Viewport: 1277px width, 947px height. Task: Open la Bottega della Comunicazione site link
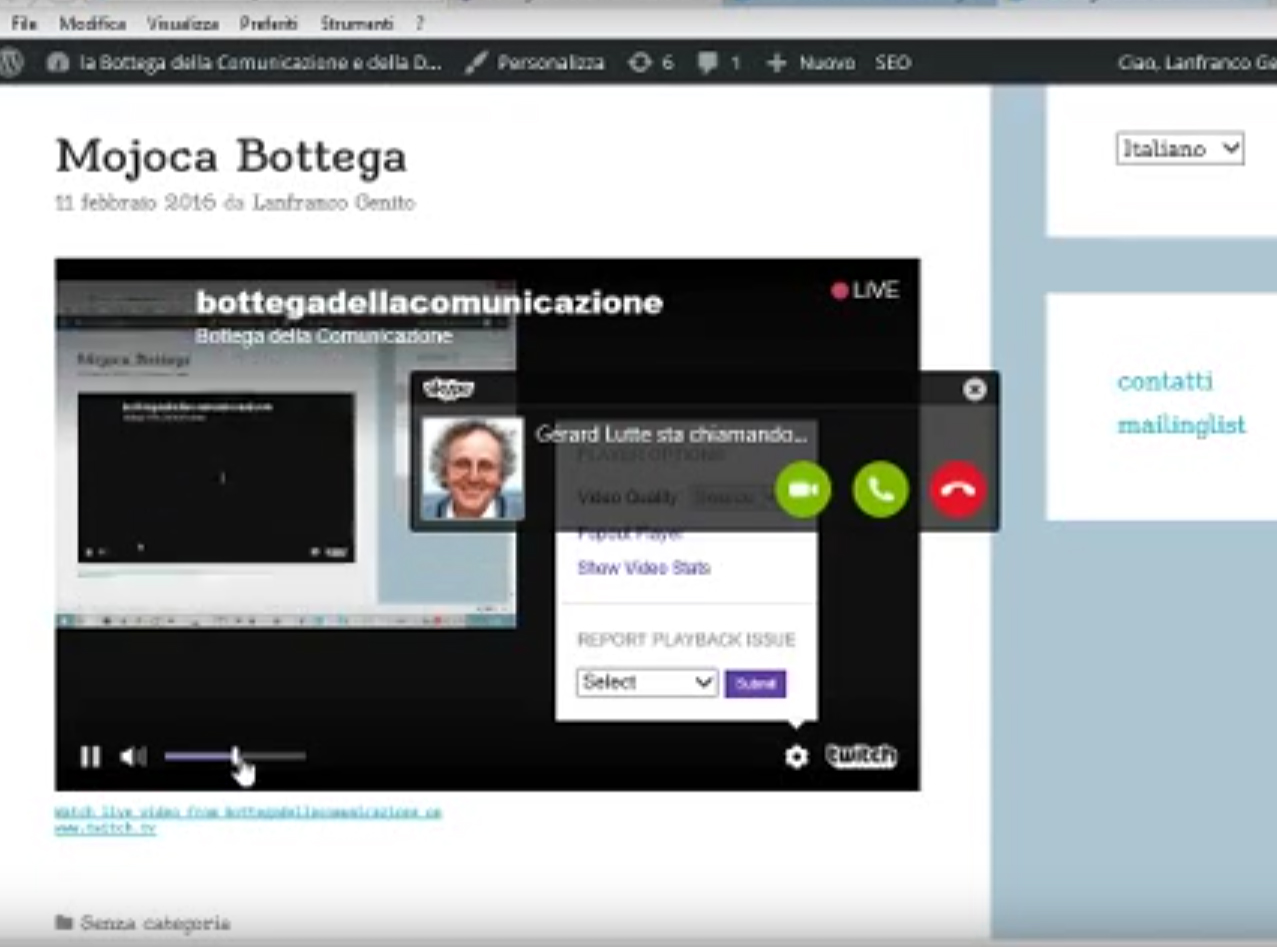[260, 62]
